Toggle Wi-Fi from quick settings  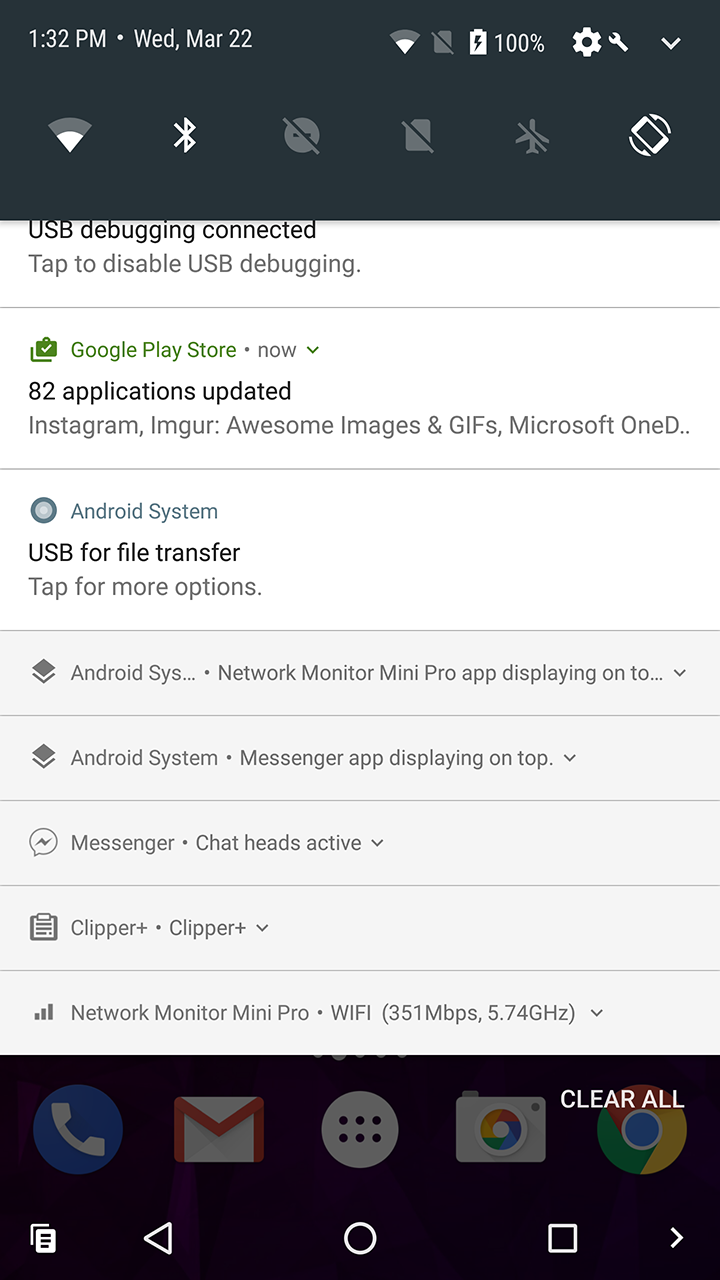[x=71, y=133]
